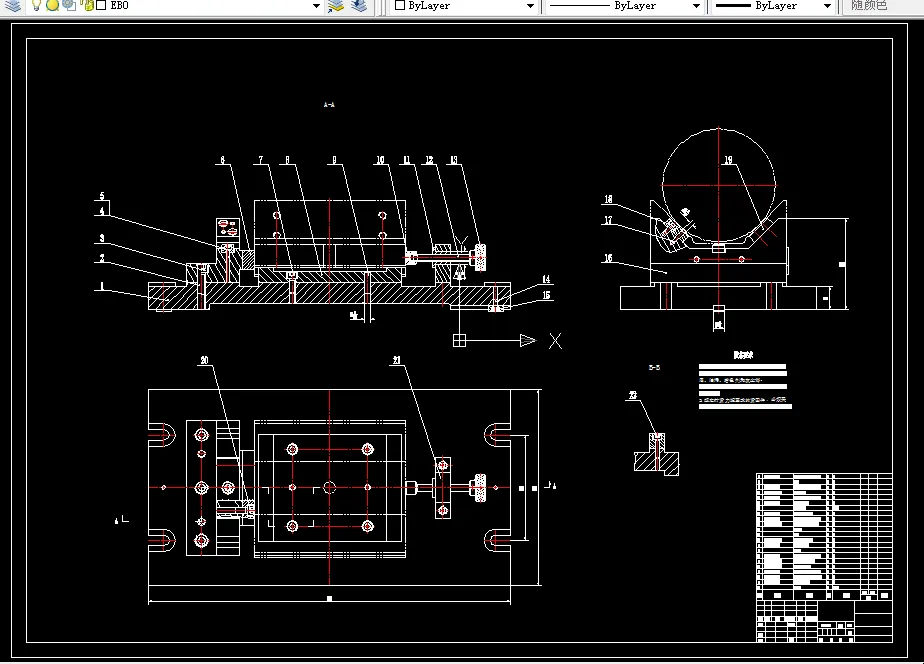Screen dimensions: 924x664
Task: Select part balloon number 17
Action: click(x=608, y=220)
